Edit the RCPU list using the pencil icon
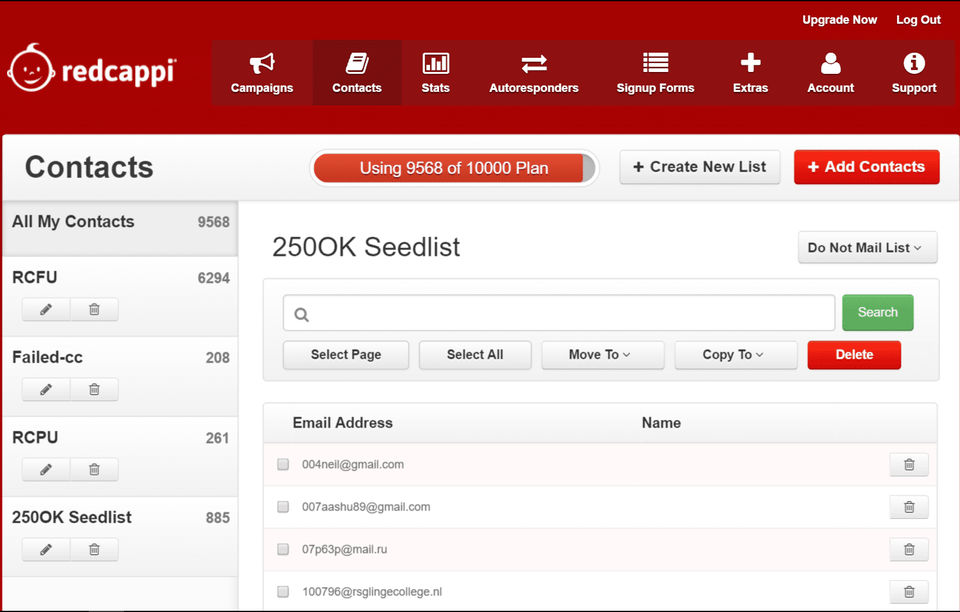 (x=46, y=470)
